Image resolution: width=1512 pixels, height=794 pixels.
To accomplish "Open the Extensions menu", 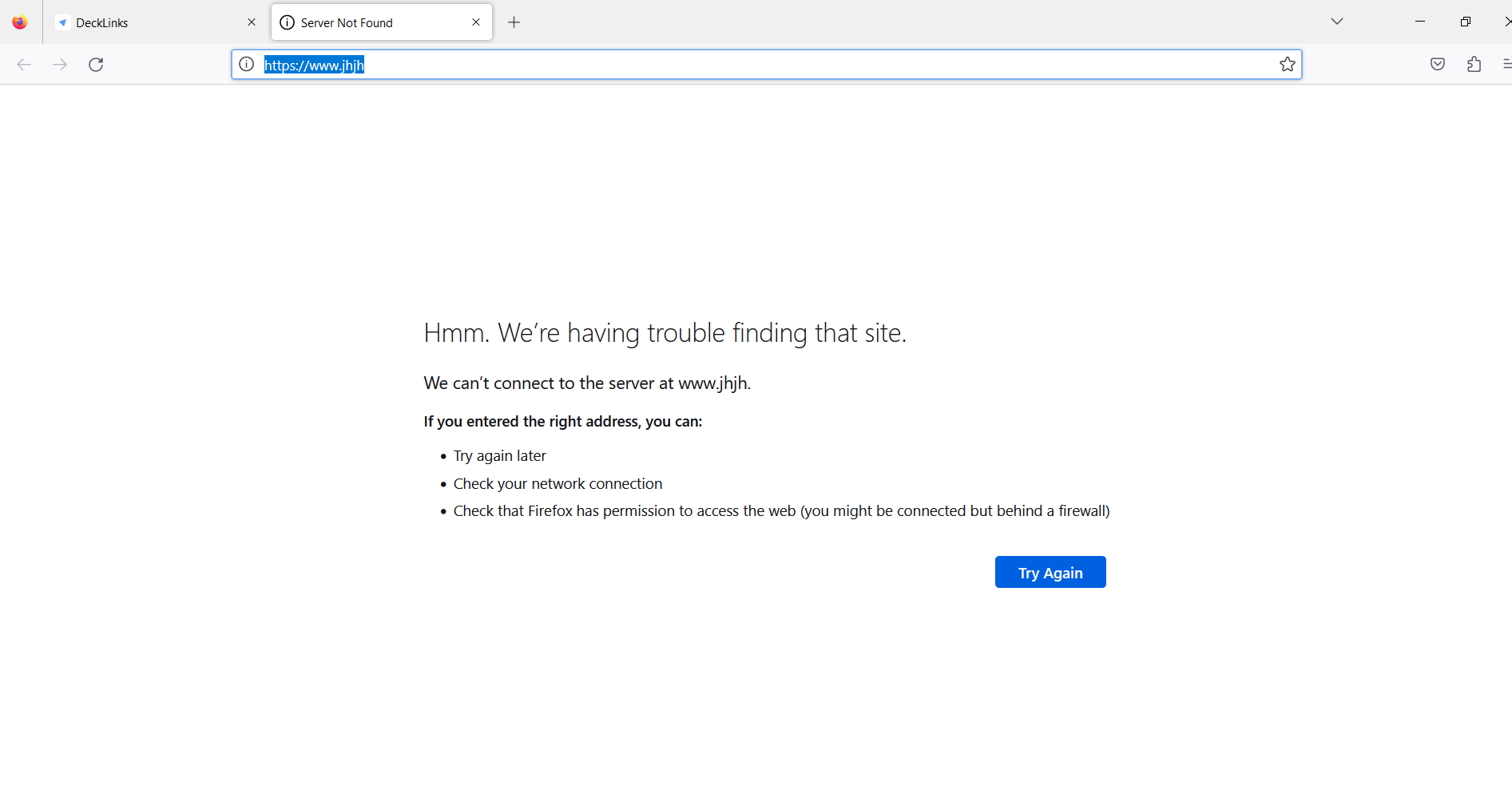I will pyautogui.click(x=1474, y=65).
